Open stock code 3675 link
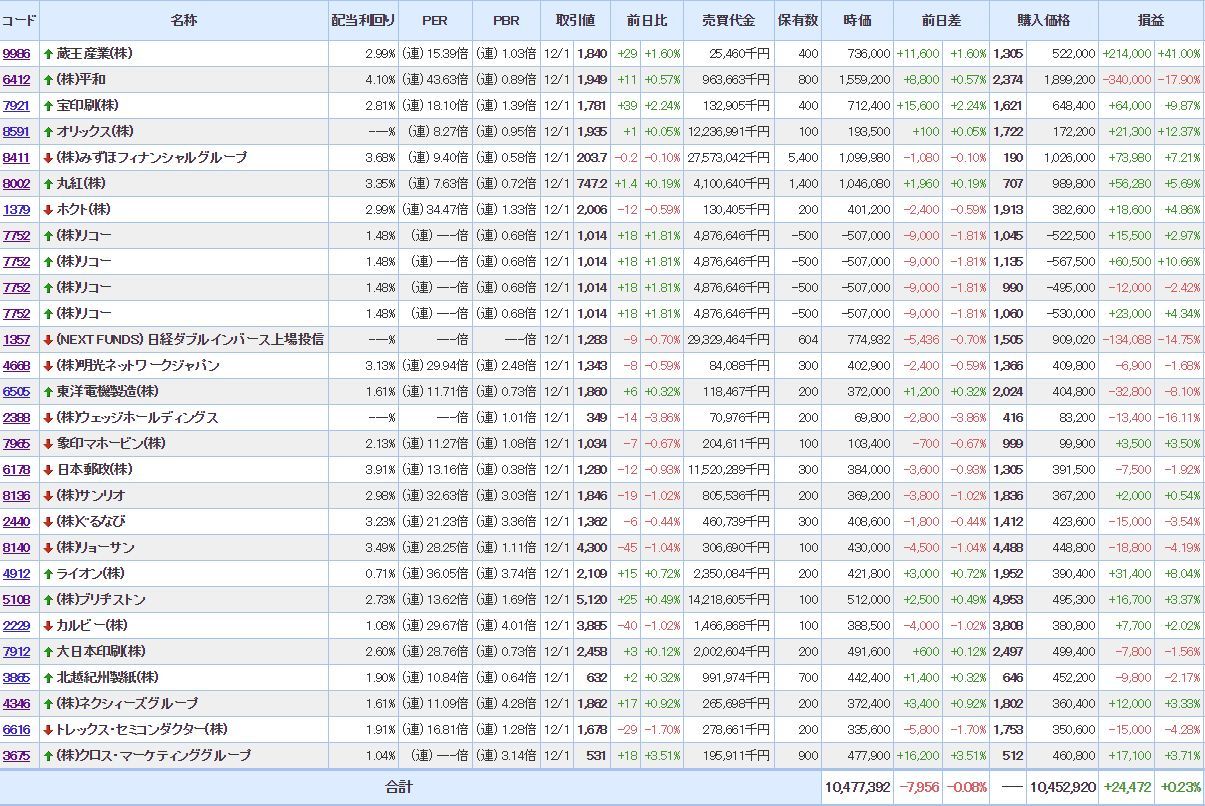The image size is (1205, 806). click(17, 756)
